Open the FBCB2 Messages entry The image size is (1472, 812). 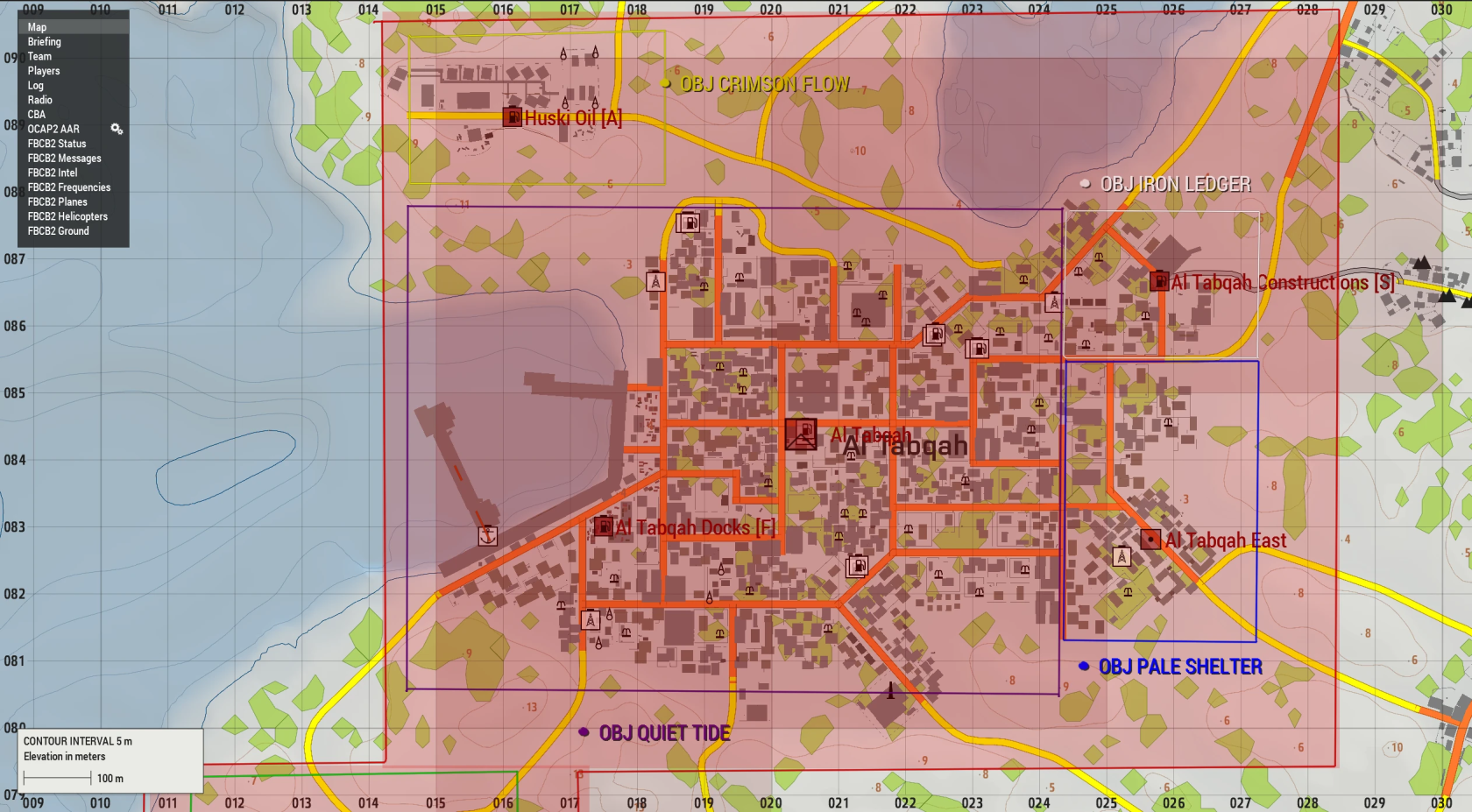(x=64, y=159)
